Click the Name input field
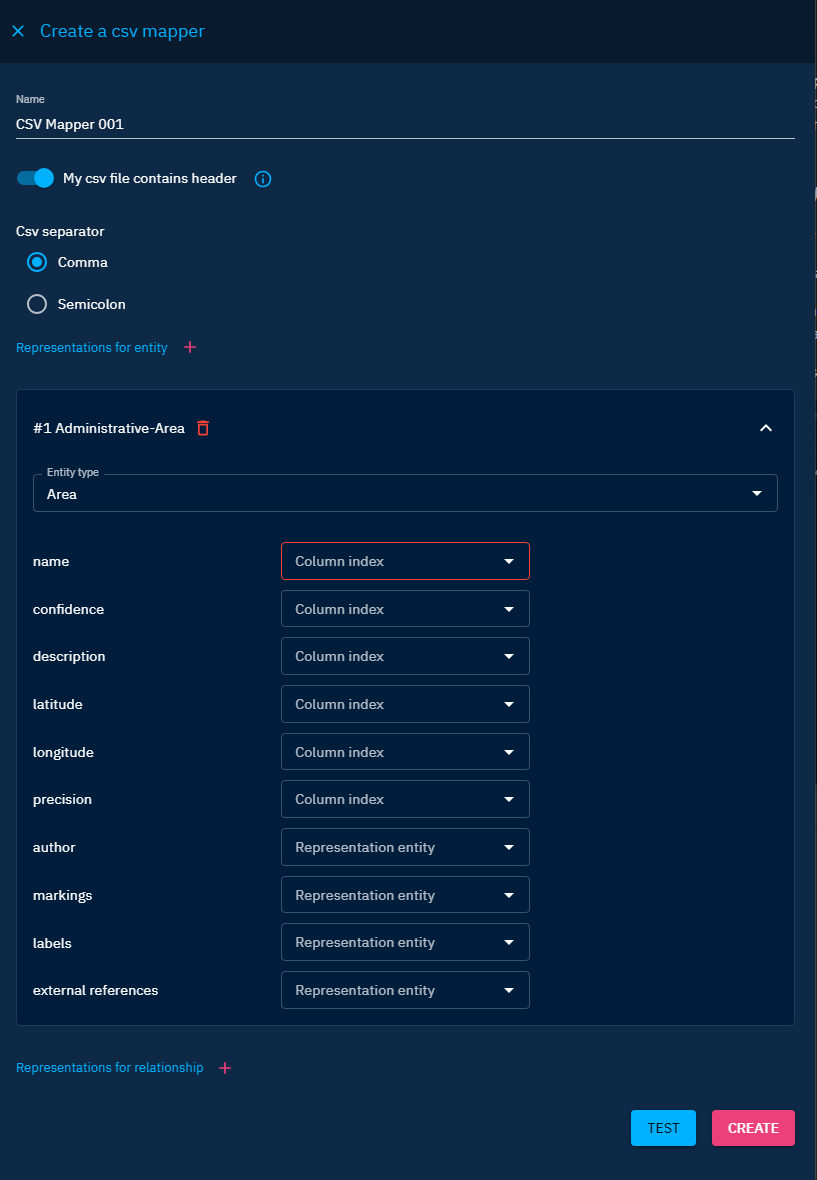 pos(405,124)
